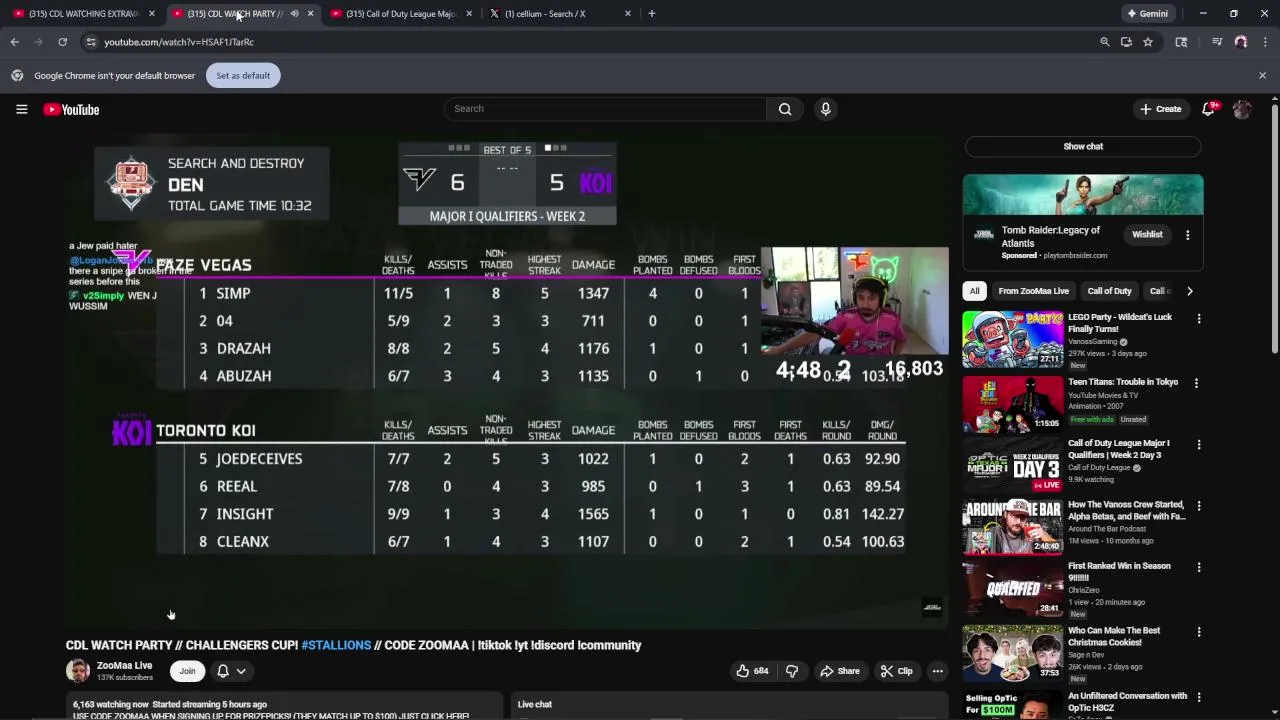Focus the YouTube search field
1280x720 pixels.
point(605,109)
